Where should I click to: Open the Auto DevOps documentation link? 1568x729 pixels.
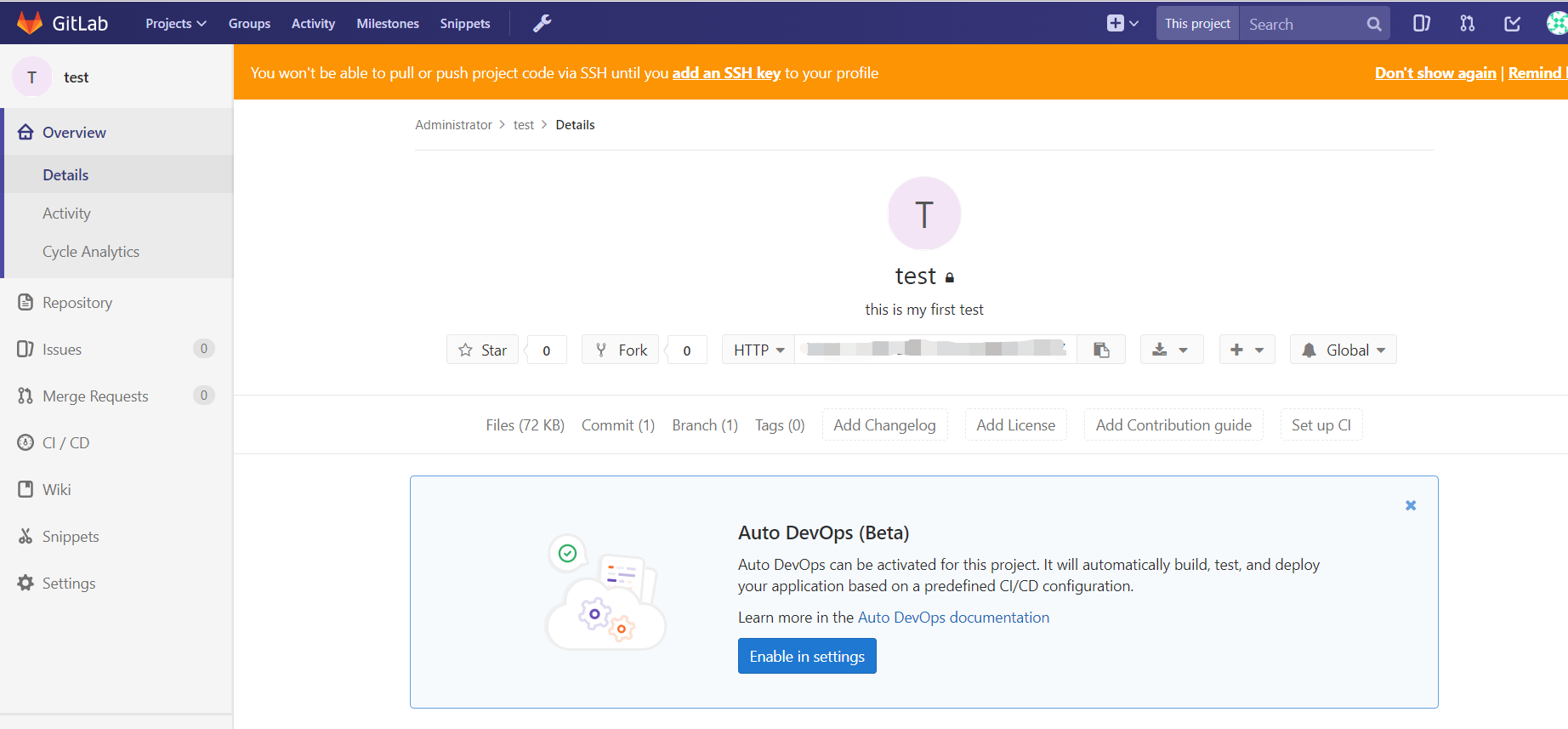pos(953,618)
